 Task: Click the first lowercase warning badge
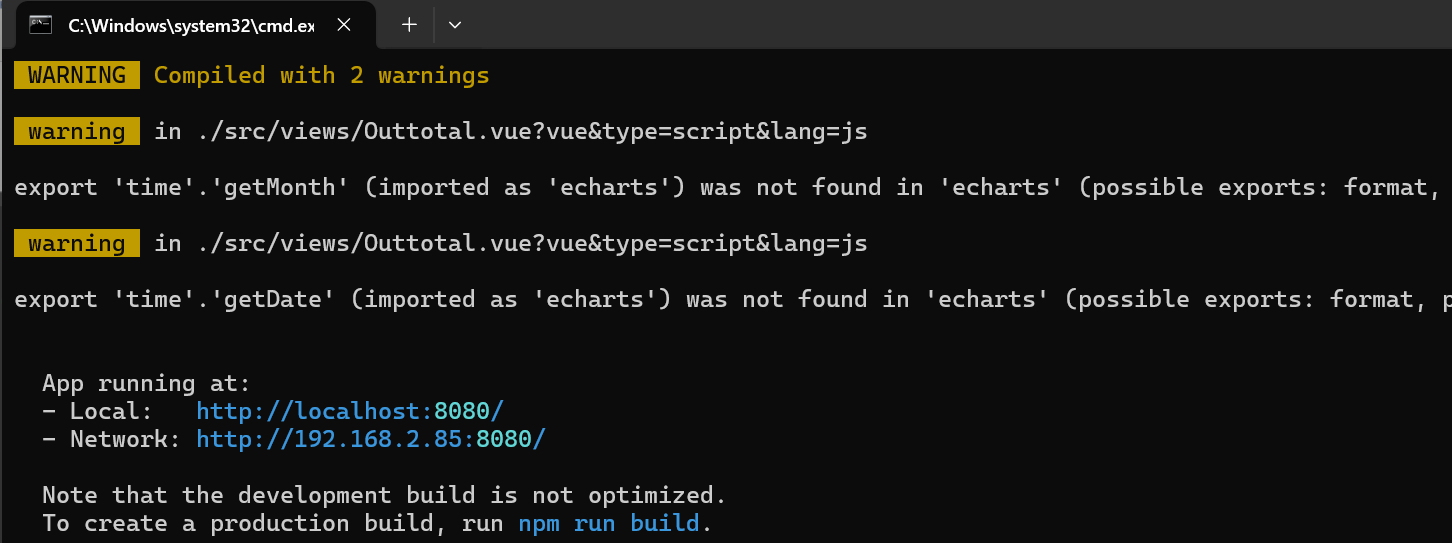[x=77, y=131]
